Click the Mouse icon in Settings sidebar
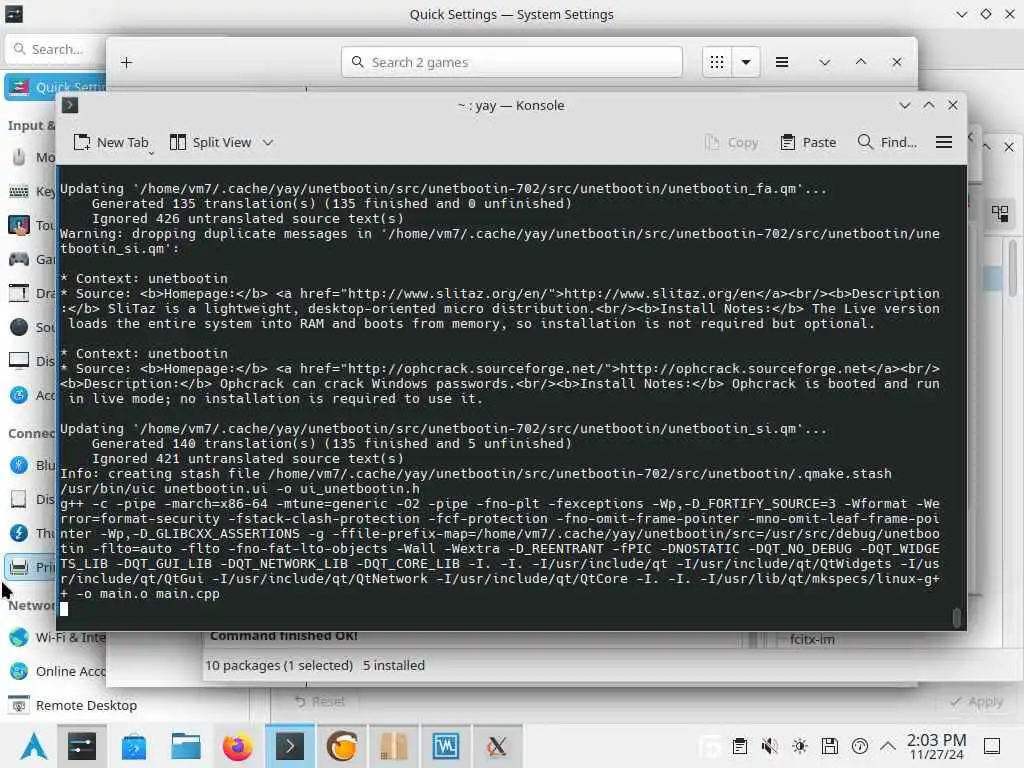Screen dimensions: 1024x768 (x=19, y=157)
